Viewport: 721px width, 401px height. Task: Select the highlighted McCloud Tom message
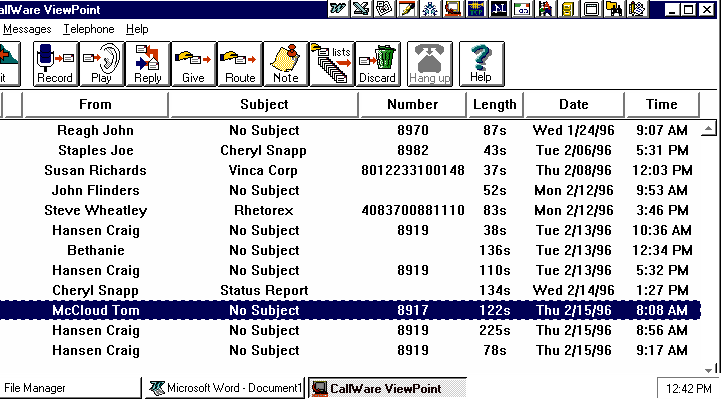coord(350,310)
